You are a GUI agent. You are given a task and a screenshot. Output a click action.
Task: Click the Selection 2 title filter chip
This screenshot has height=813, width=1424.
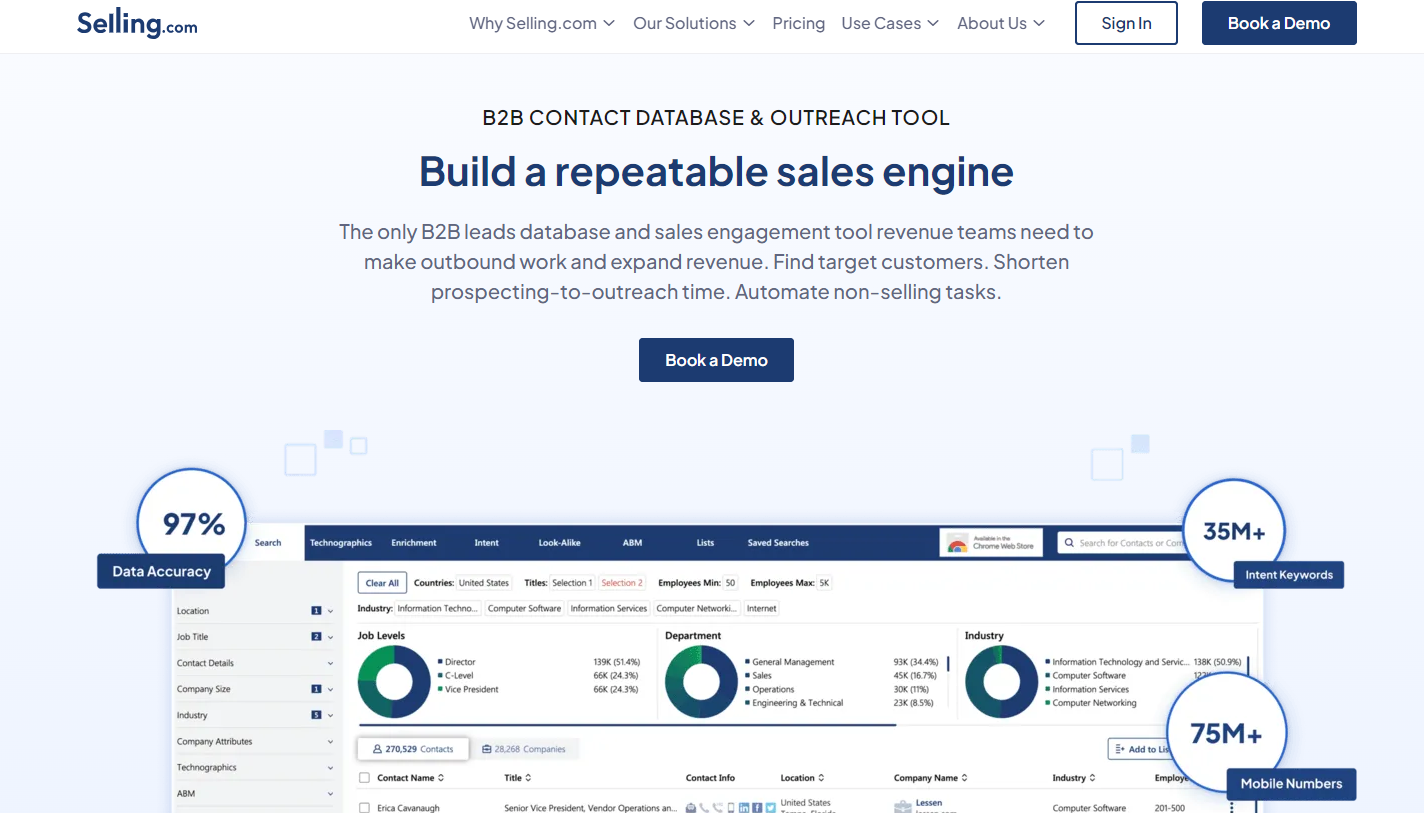tap(622, 583)
